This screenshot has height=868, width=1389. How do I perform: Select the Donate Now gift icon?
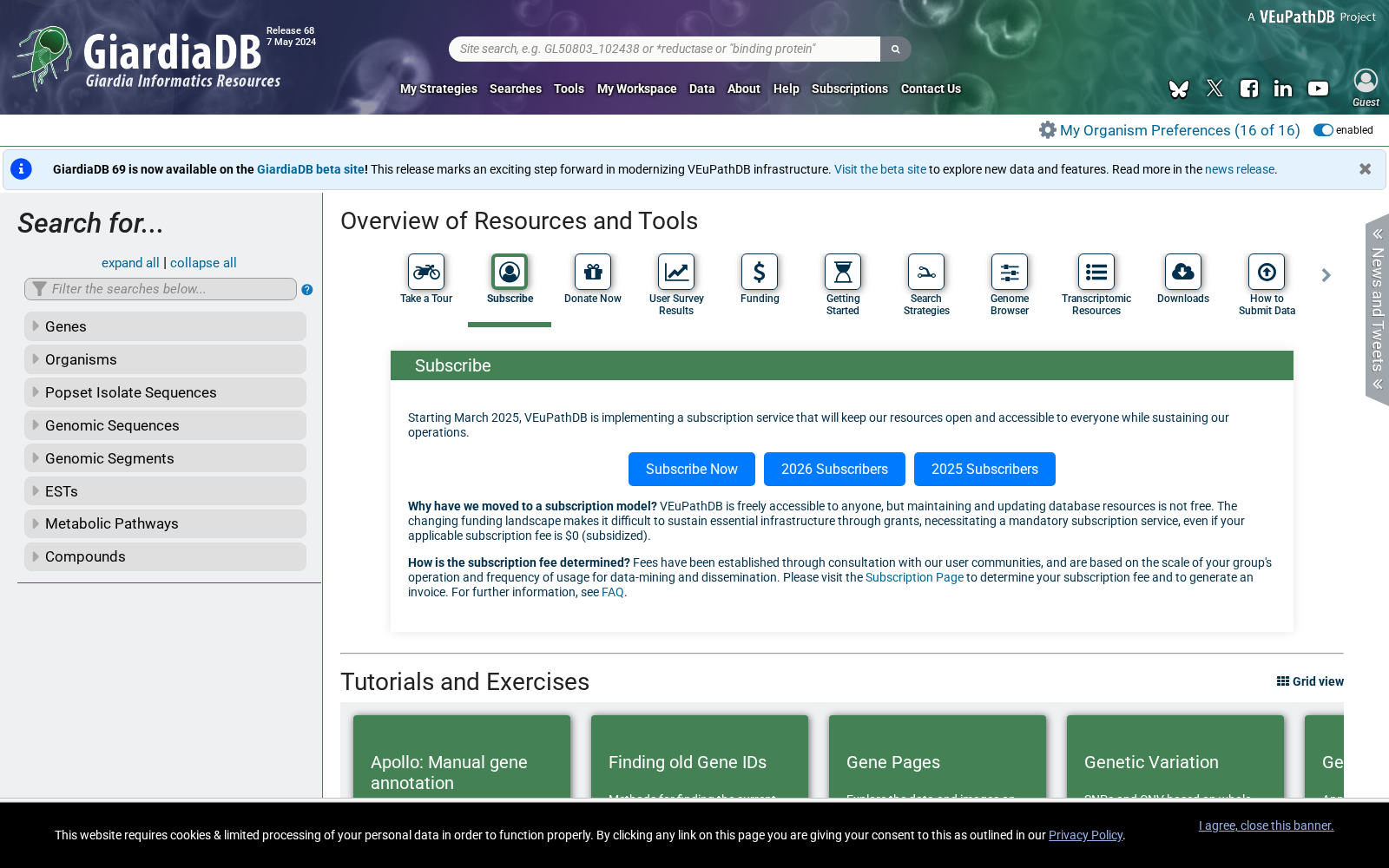click(x=593, y=272)
